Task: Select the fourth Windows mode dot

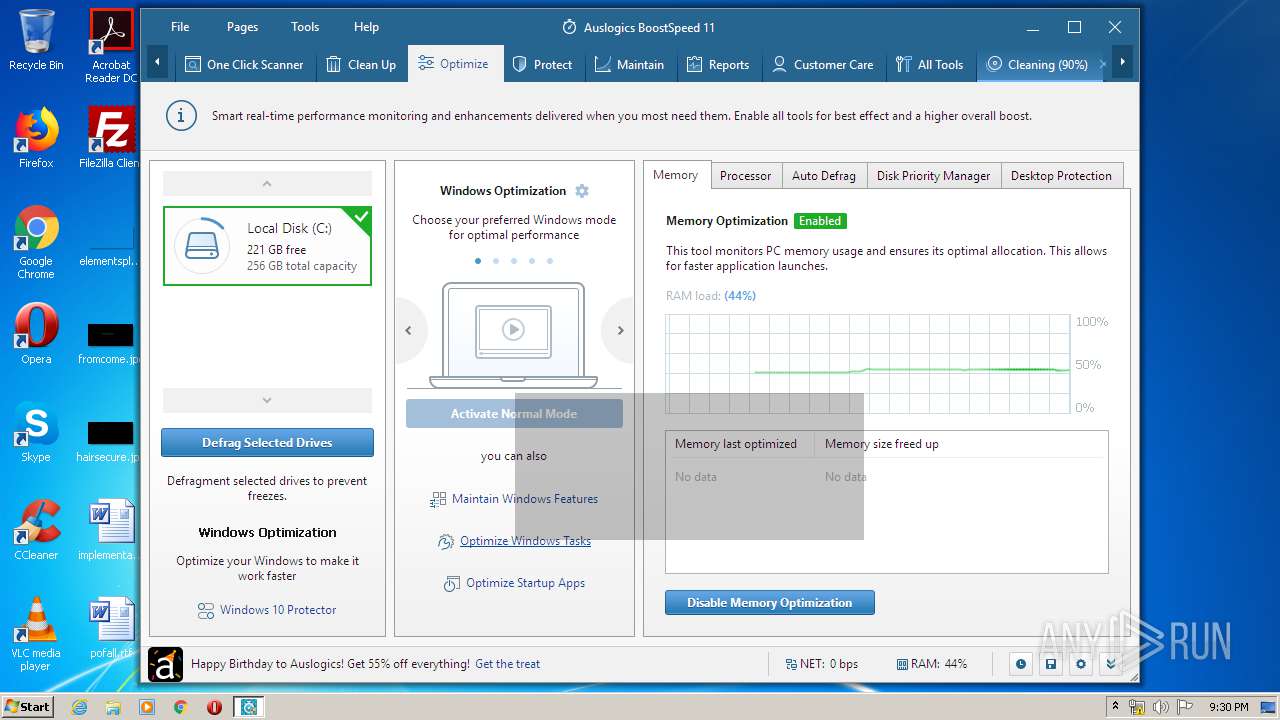Action: (x=532, y=261)
